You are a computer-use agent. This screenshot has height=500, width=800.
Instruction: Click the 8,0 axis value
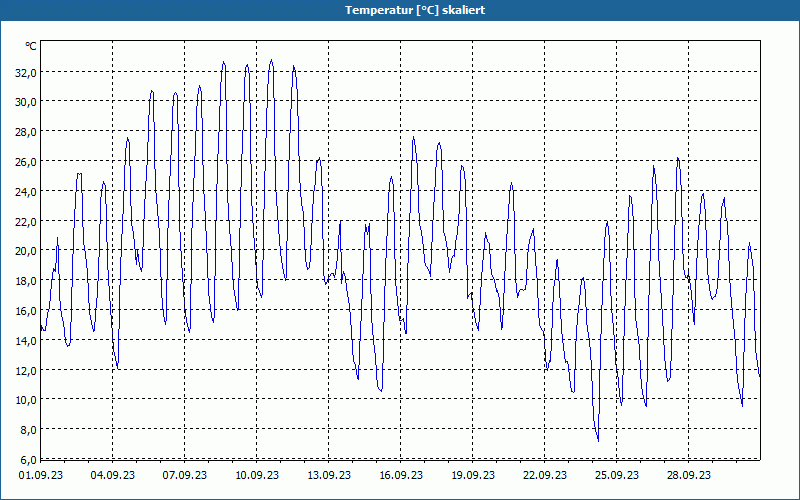28,430
